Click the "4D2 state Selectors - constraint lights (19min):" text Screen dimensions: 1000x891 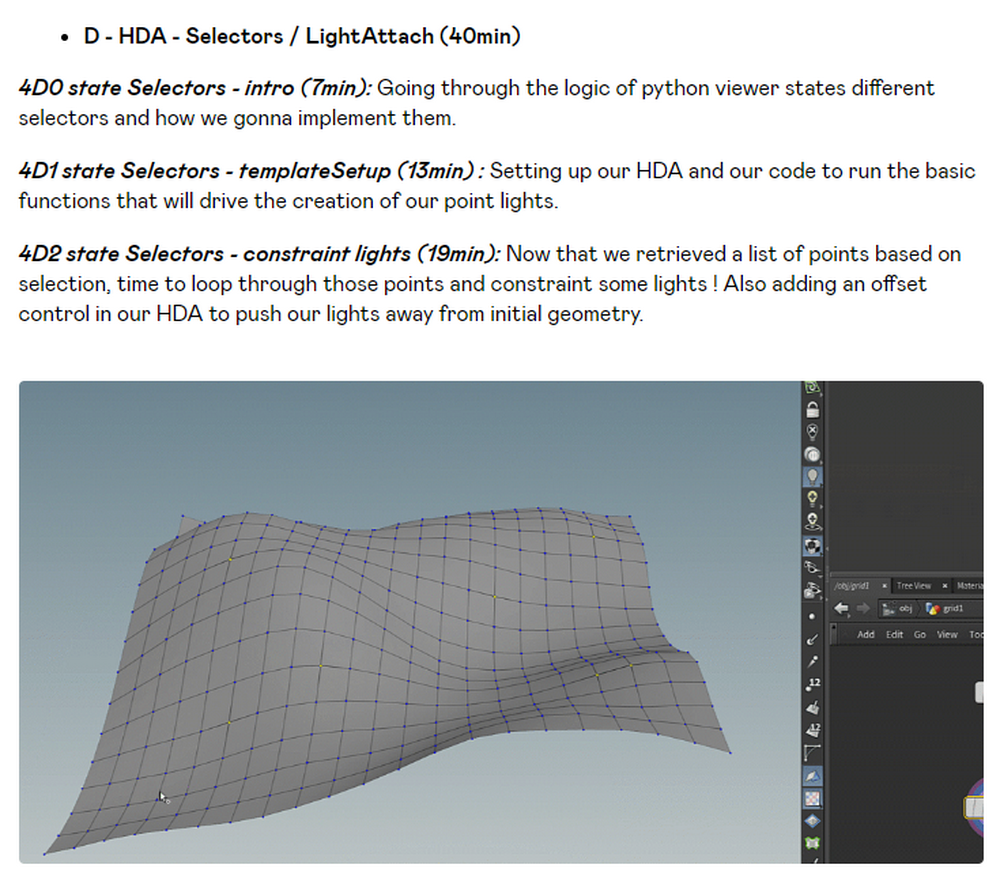(260, 254)
